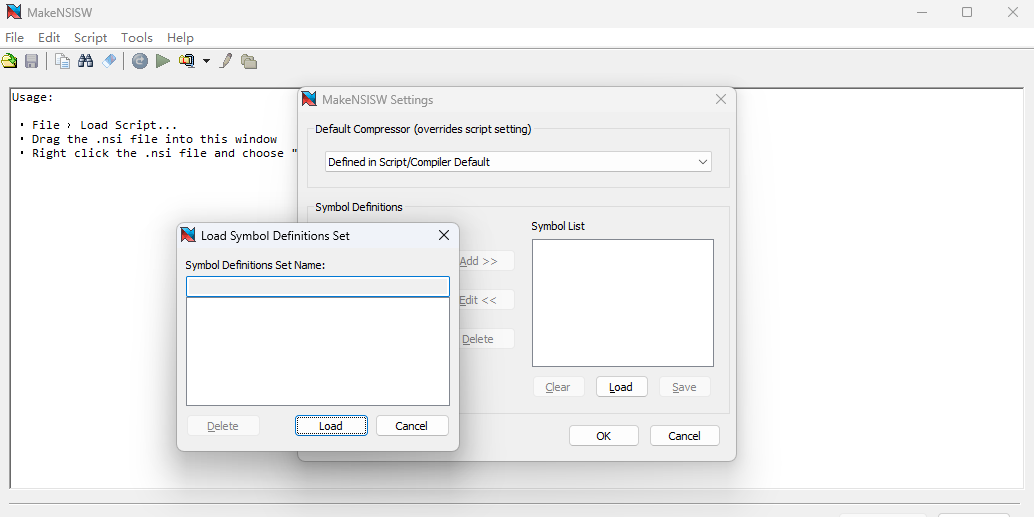This screenshot has width=1034, height=517.
Task: Expand the compressor toolbar dropdown arrow
Action: coord(206,61)
